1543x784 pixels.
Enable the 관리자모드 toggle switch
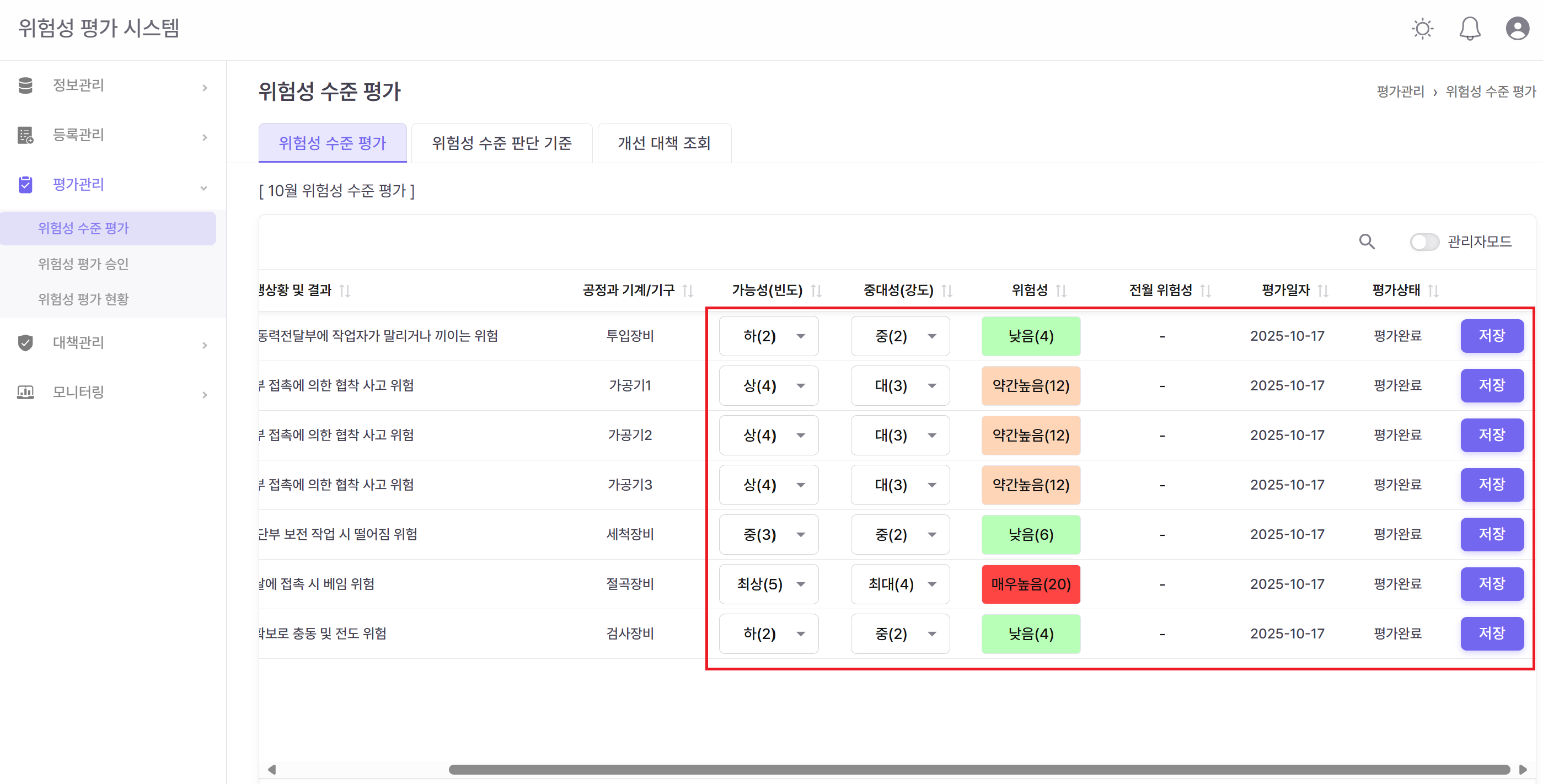coord(1424,241)
